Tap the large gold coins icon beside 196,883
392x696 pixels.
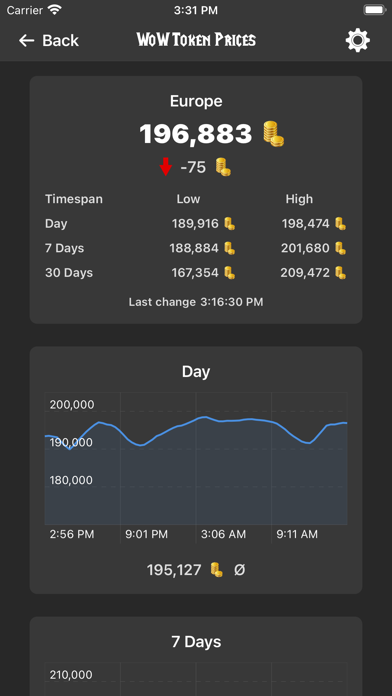coord(273,134)
